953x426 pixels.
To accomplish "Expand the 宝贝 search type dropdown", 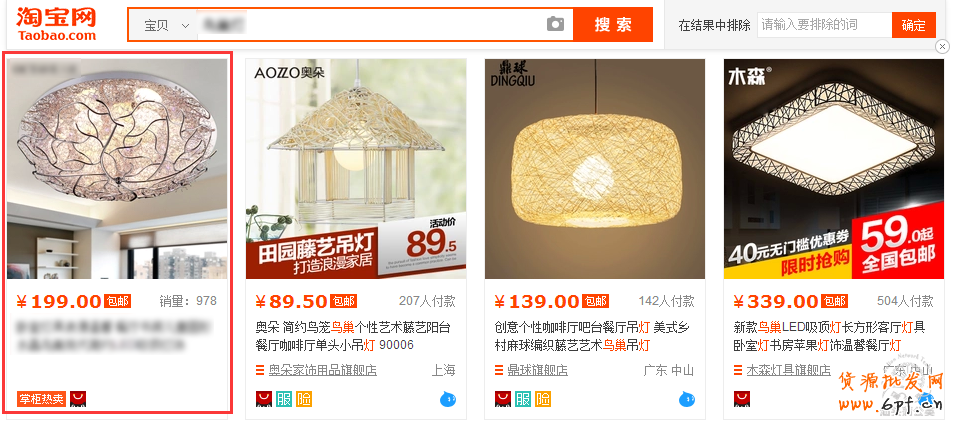I will tap(166, 26).
